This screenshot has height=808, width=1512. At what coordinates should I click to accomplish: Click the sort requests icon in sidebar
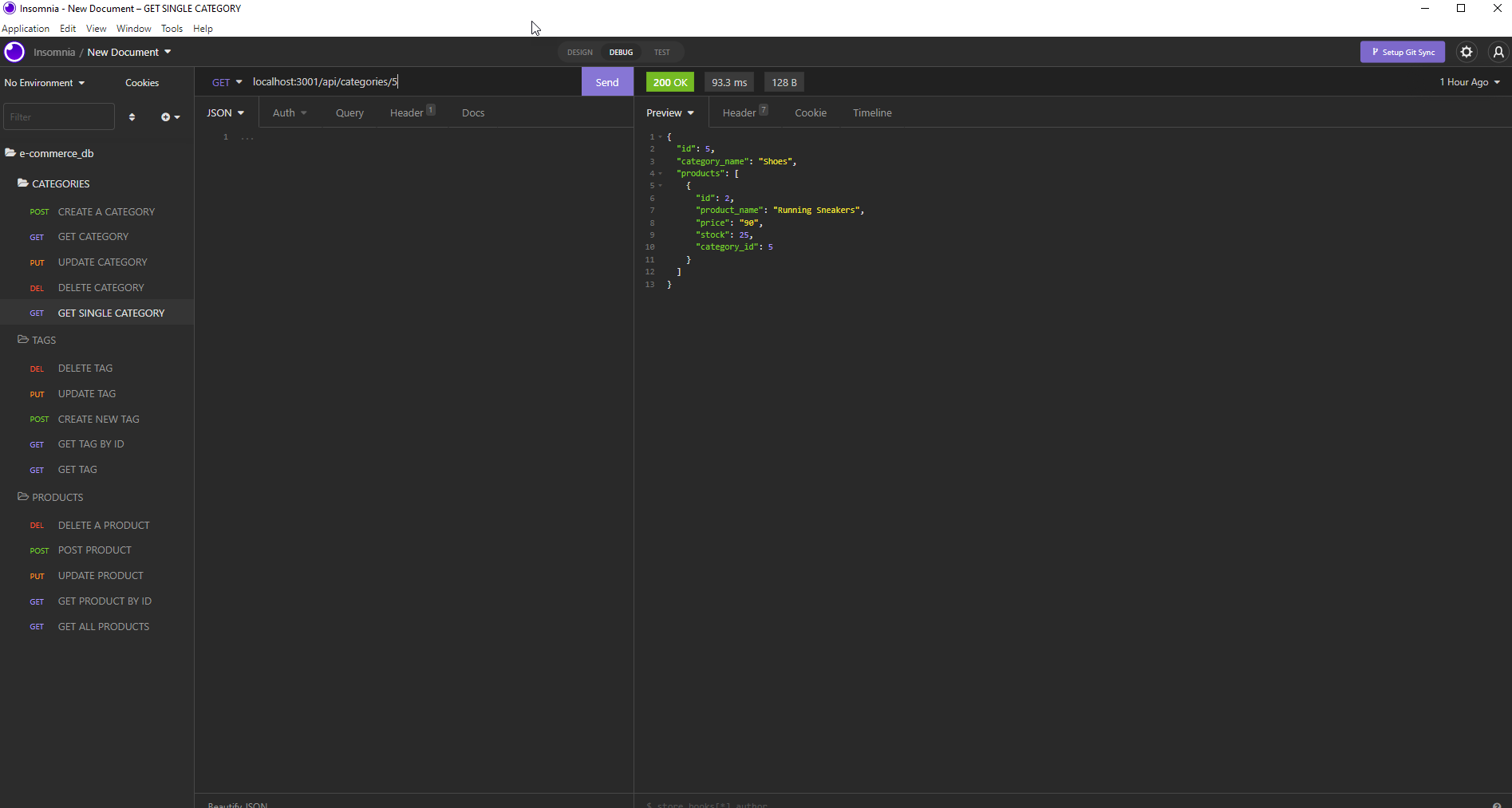[132, 116]
